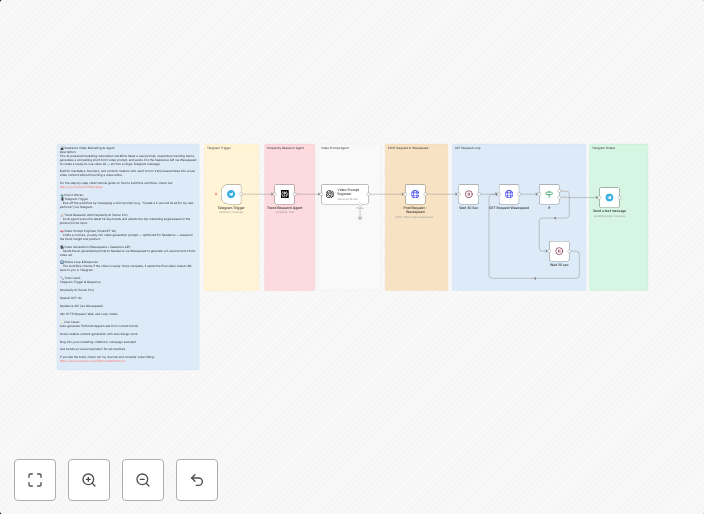Click the lower Wait 30 sec node
Viewport: 704px width, 514px height.
[559, 251]
